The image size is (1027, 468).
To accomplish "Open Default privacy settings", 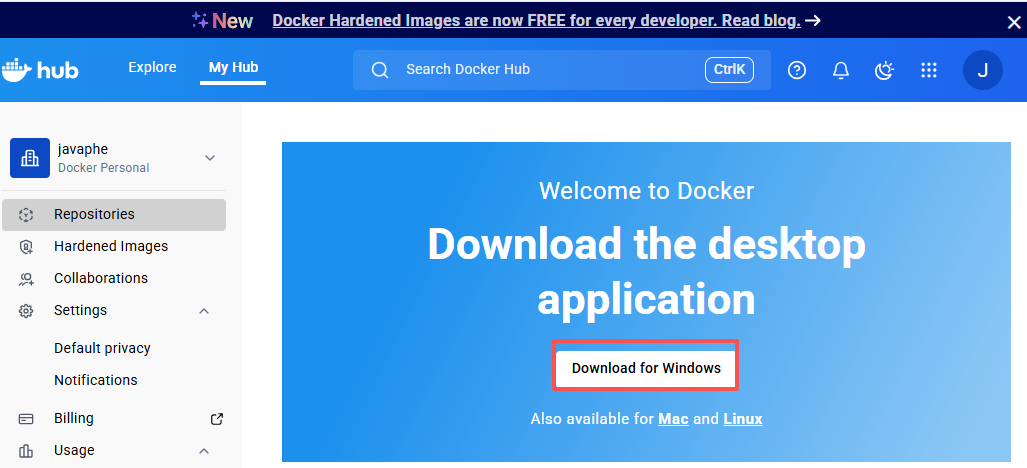I will click(x=102, y=348).
